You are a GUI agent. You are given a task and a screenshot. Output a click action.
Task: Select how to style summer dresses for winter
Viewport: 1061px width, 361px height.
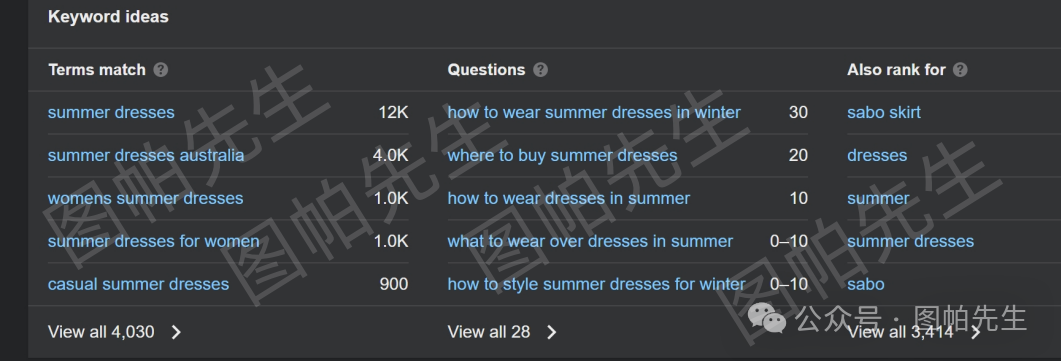click(x=596, y=284)
